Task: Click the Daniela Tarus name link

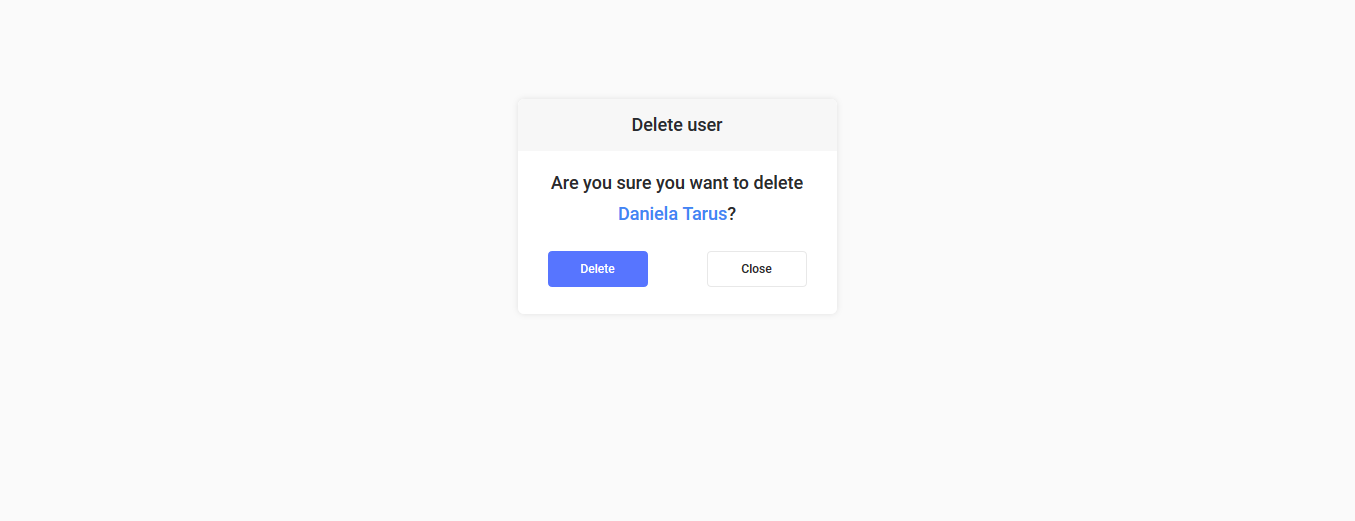Action: pos(672,214)
